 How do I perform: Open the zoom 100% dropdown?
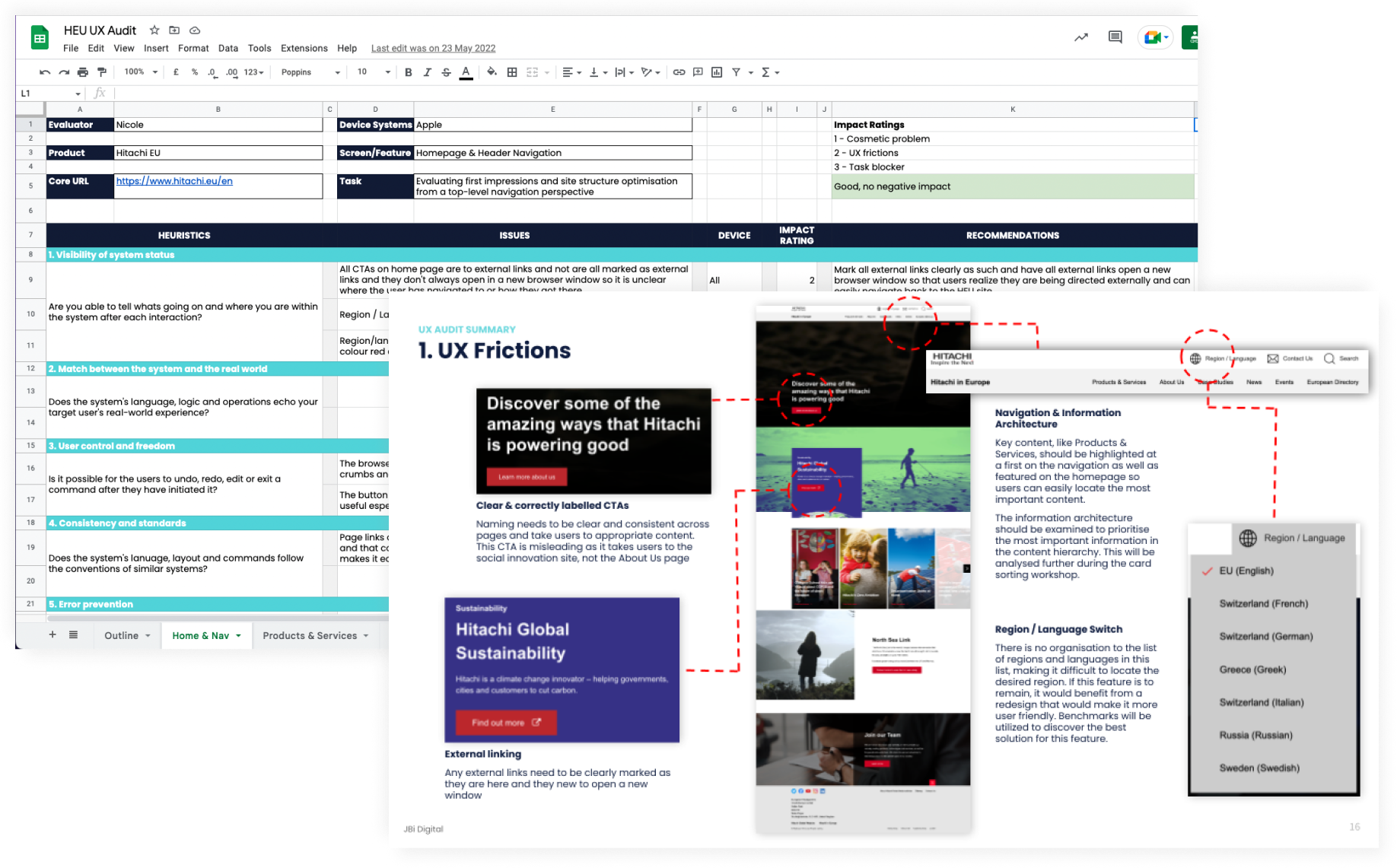click(141, 72)
